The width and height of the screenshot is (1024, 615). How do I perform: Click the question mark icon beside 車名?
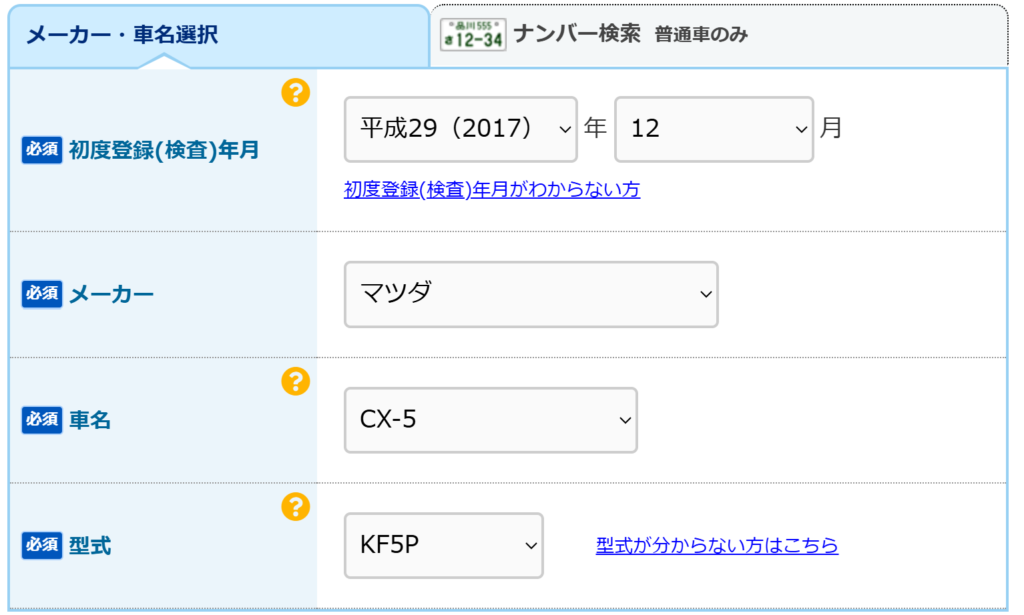pyautogui.click(x=295, y=381)
